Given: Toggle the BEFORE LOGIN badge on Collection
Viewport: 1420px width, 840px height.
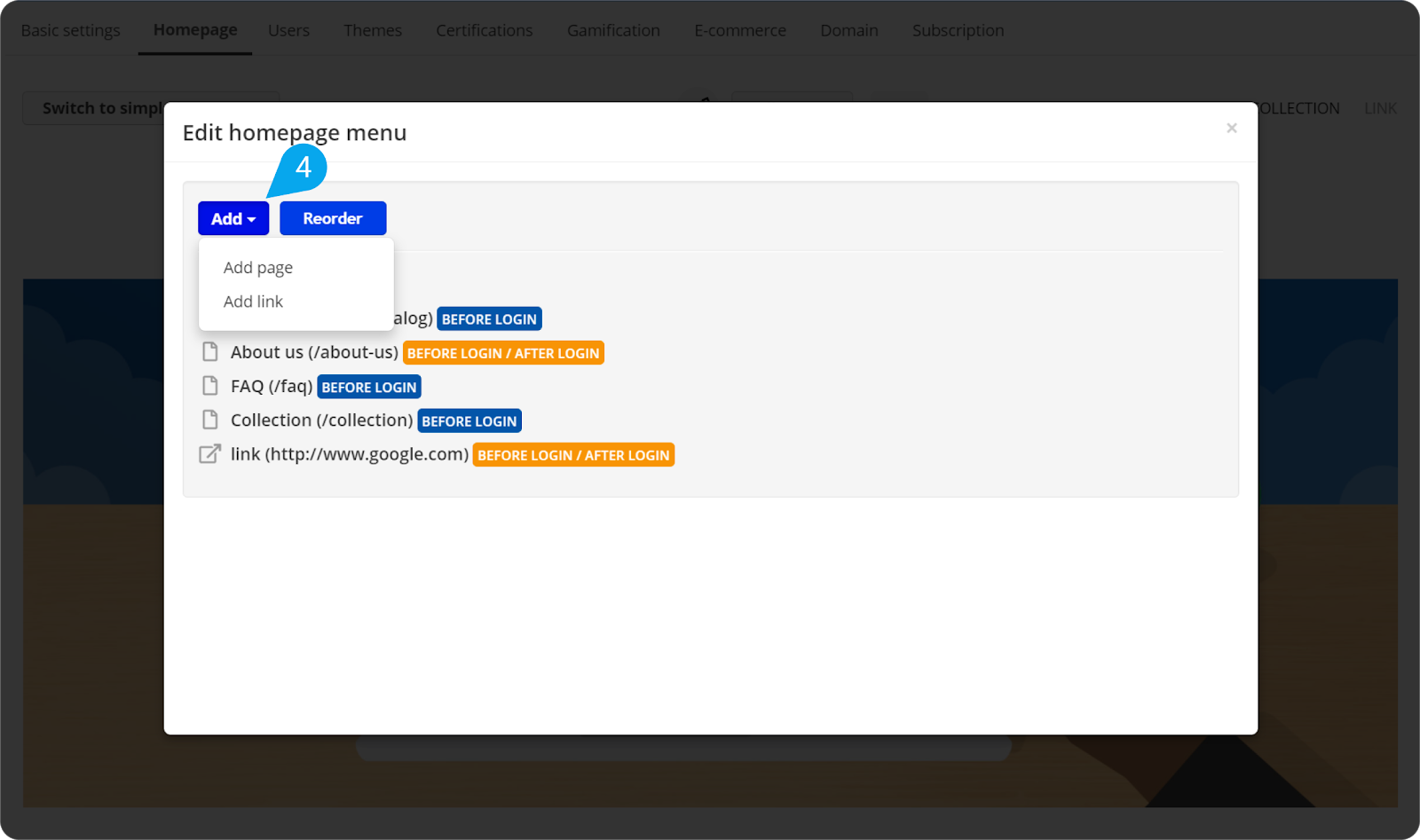Looking at the screenshot, I should pos(469,420).
